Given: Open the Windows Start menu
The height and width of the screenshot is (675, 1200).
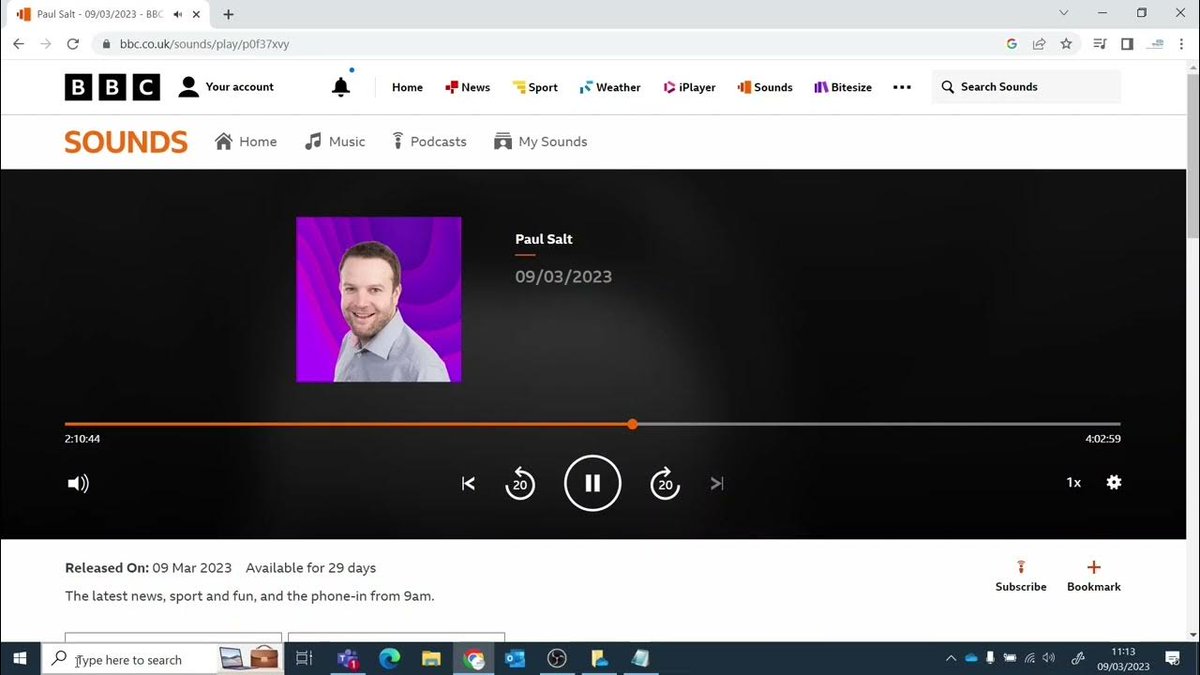Looking at the screenshot, I should [x=19, y=659].
